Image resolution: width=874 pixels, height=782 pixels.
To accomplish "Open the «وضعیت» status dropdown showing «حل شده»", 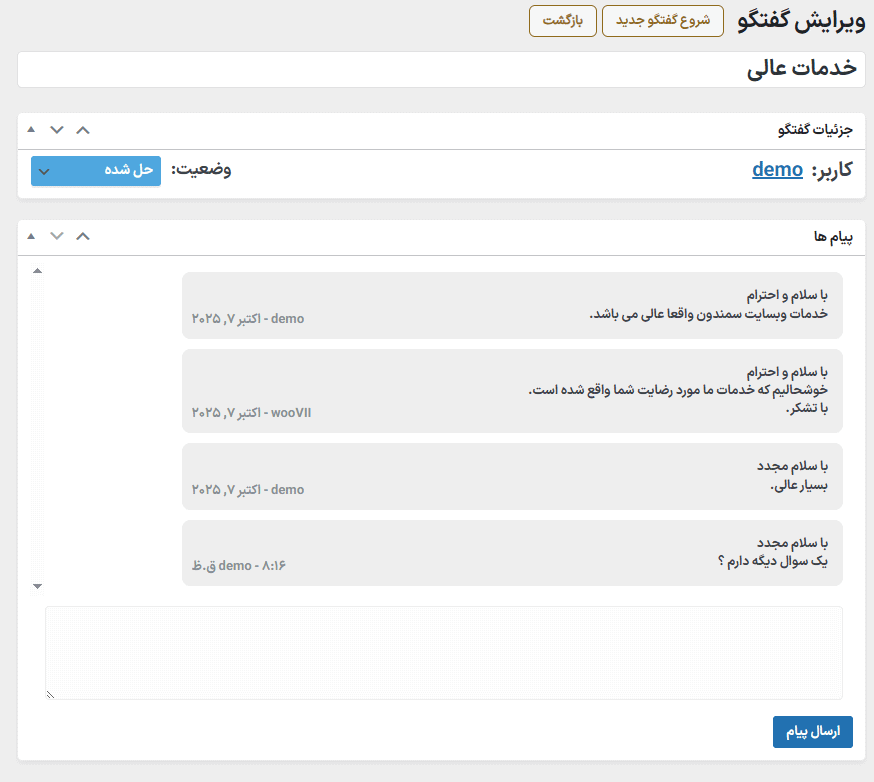I will coord(95,171).
